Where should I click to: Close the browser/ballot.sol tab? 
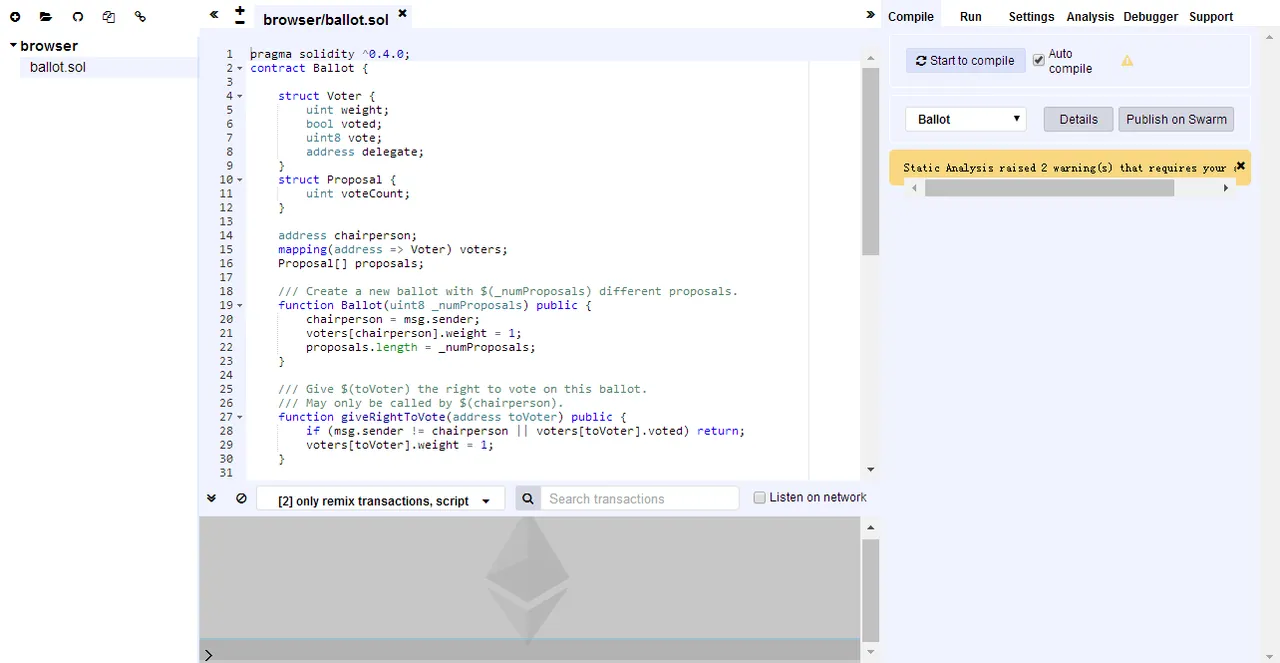coord(402,13)
